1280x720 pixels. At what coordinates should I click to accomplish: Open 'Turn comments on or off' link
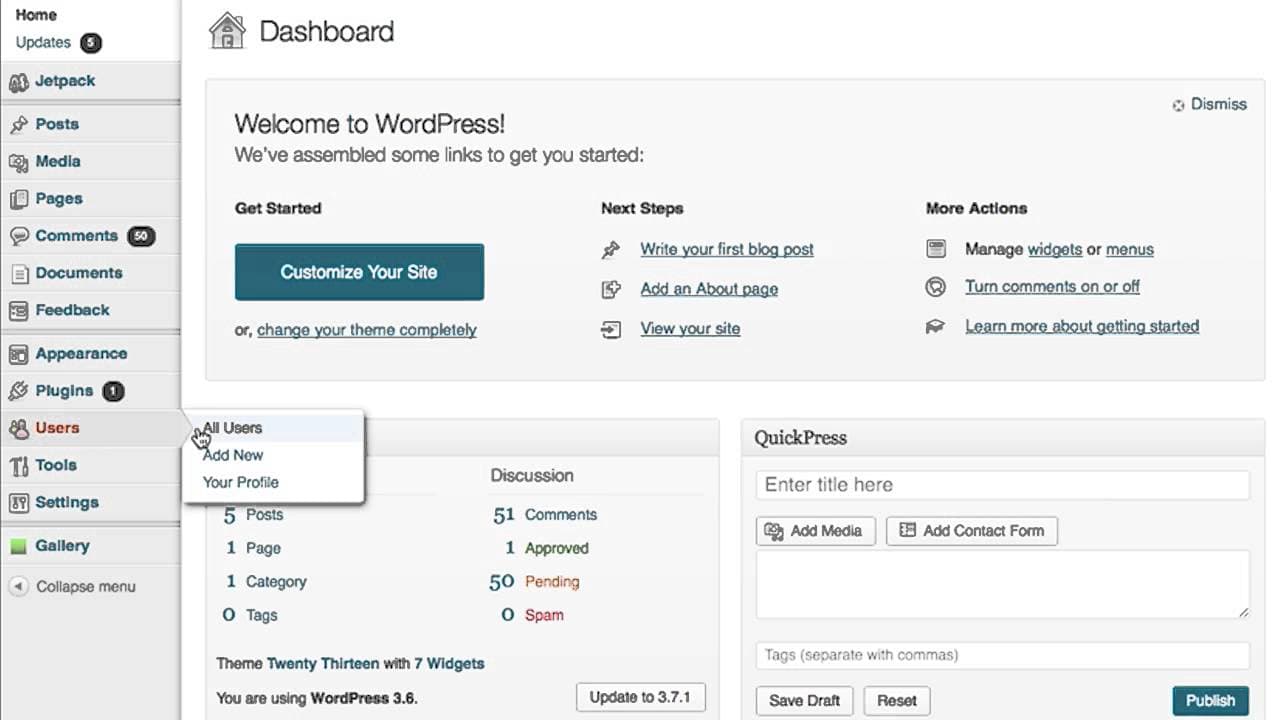point(1052,286)
